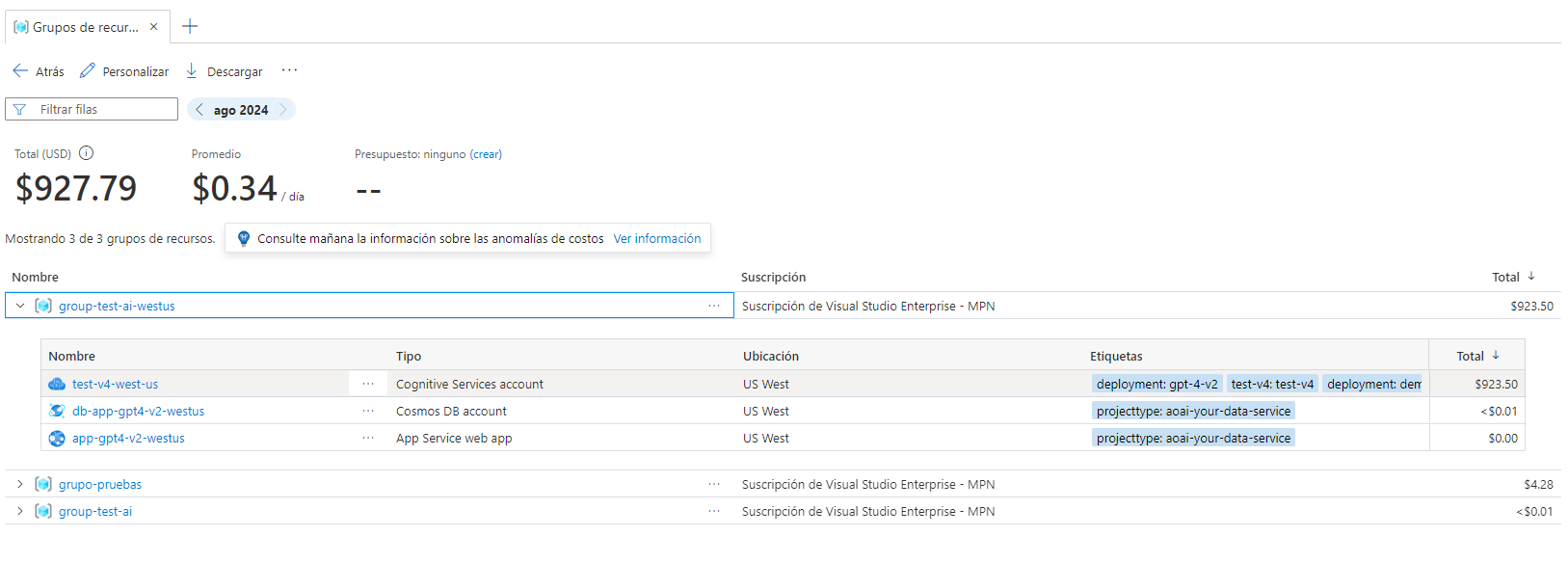Click the $4.28 total for grupo-pruebas
The image size is (1568, 563).
pos(1538,484)
